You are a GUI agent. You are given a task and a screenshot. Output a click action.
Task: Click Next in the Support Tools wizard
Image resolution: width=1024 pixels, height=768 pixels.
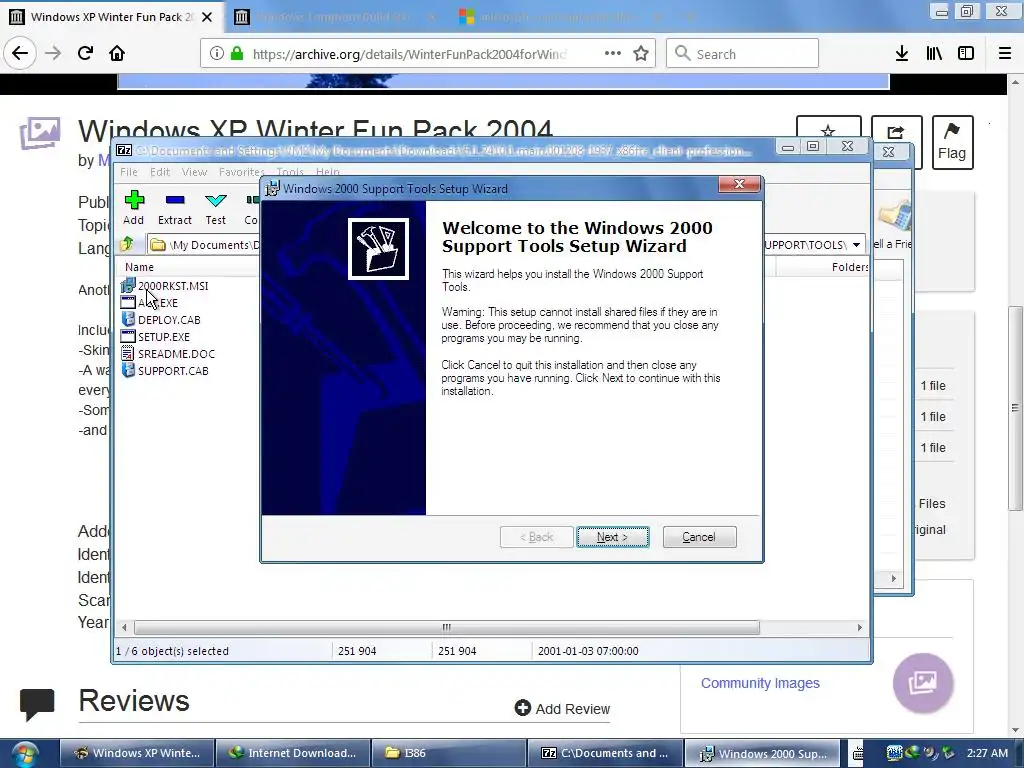tap(613, 537)
